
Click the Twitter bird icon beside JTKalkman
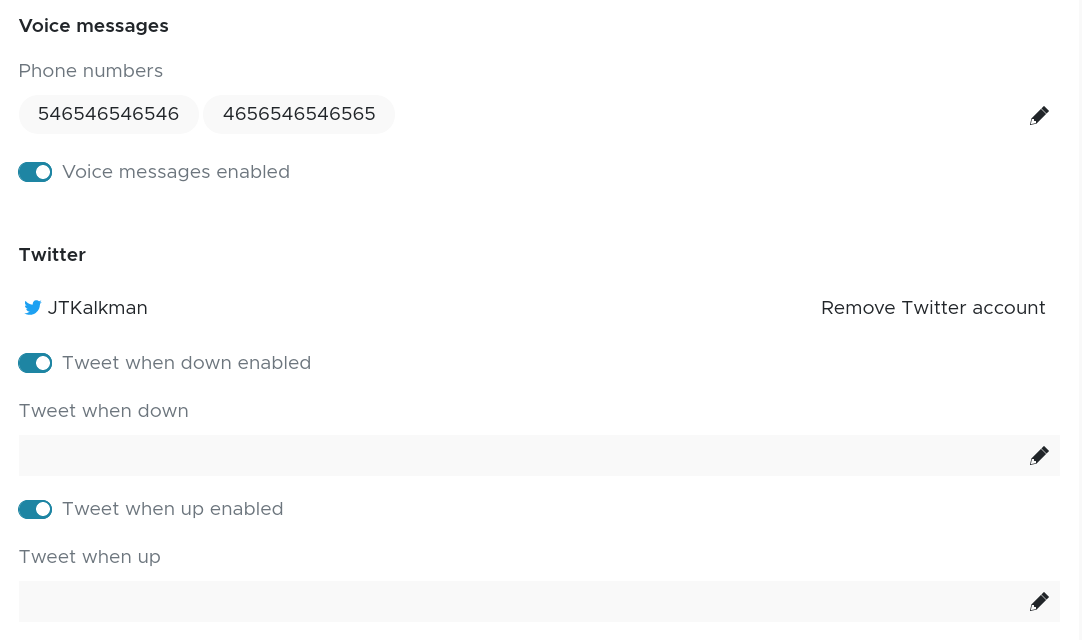[x=33, y=308]
